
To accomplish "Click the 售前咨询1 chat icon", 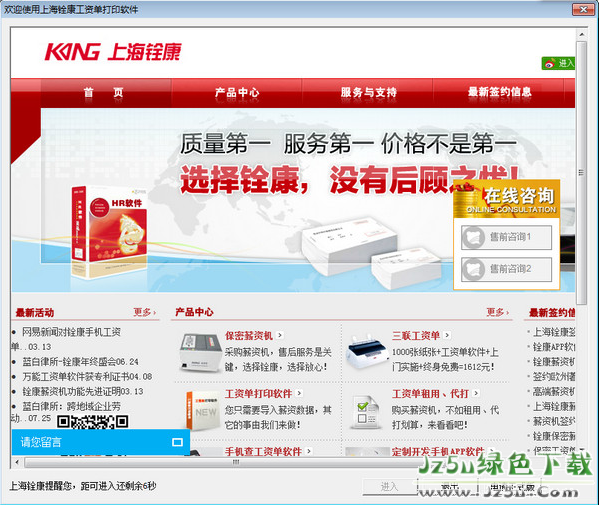I will pos(473,237).
